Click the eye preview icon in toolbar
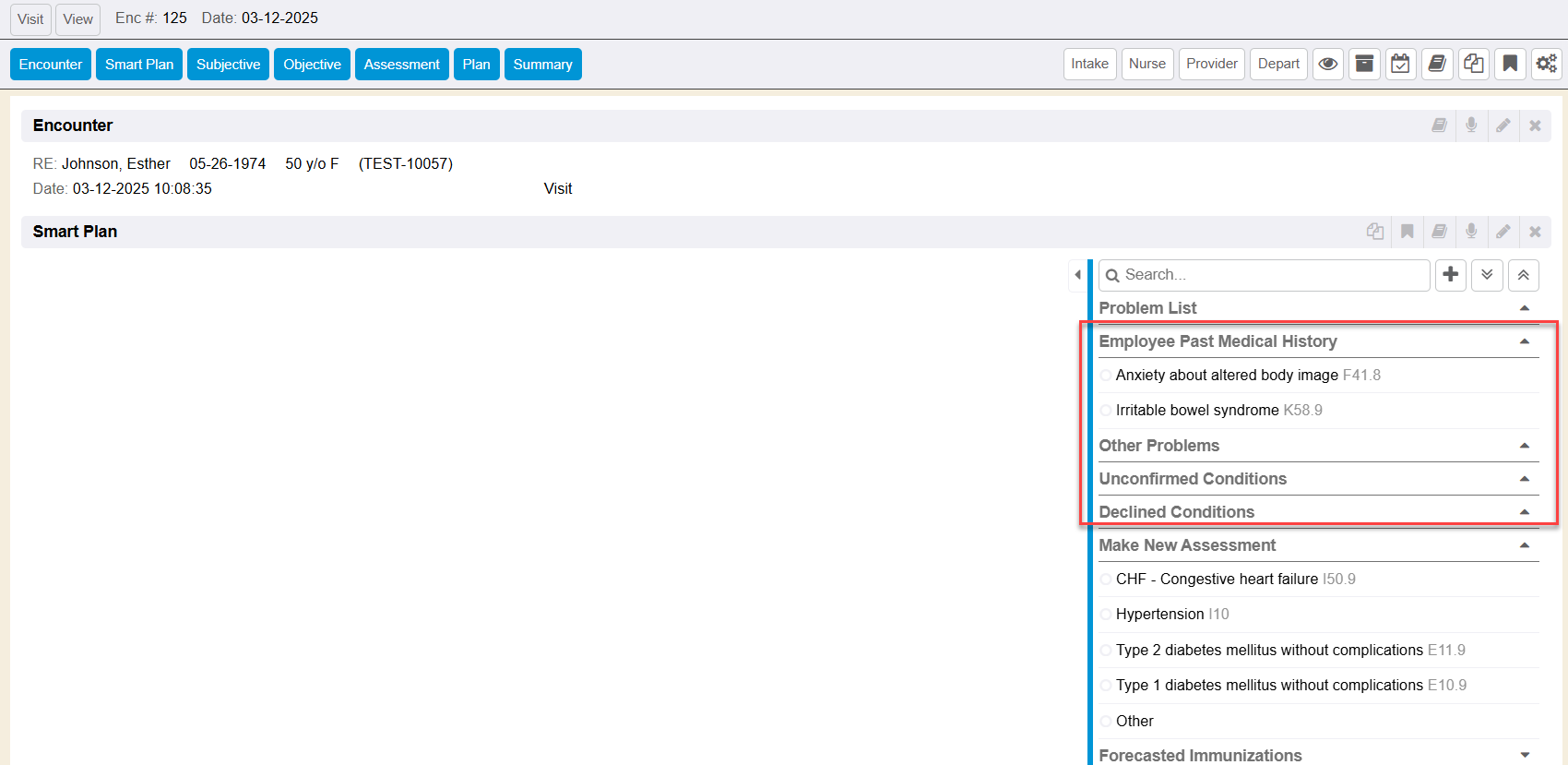This screenshot has width=1568, height=765. pyautogui.click(x=1327, y=65)
